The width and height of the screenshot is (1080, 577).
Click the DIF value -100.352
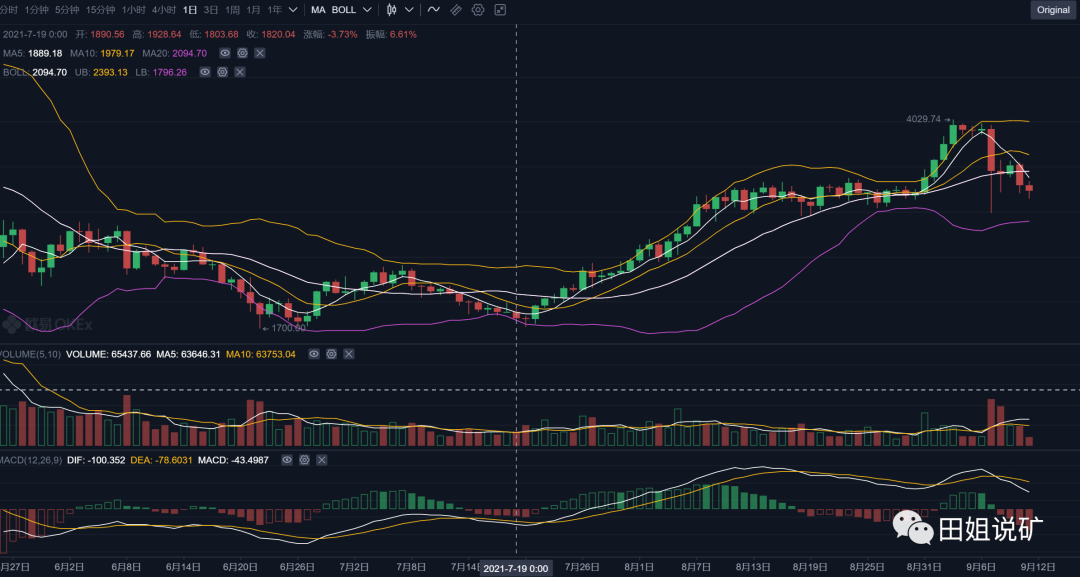pyautogui.click(x=105, y=459)
